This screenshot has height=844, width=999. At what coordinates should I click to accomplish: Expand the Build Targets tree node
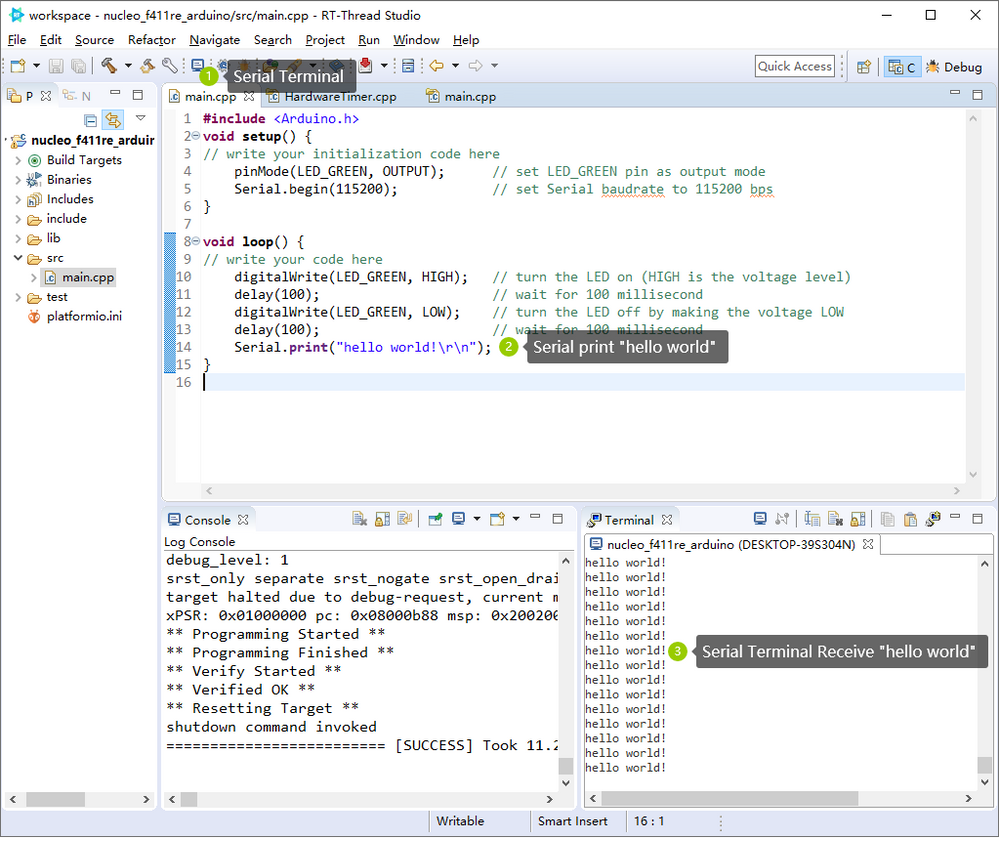click(x=18, y=161)
